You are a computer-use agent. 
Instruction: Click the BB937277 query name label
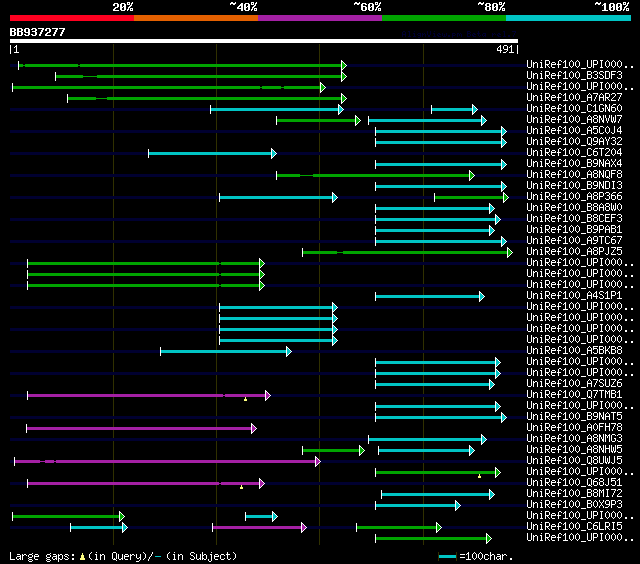pyautogui.click(x=37, y=32)
